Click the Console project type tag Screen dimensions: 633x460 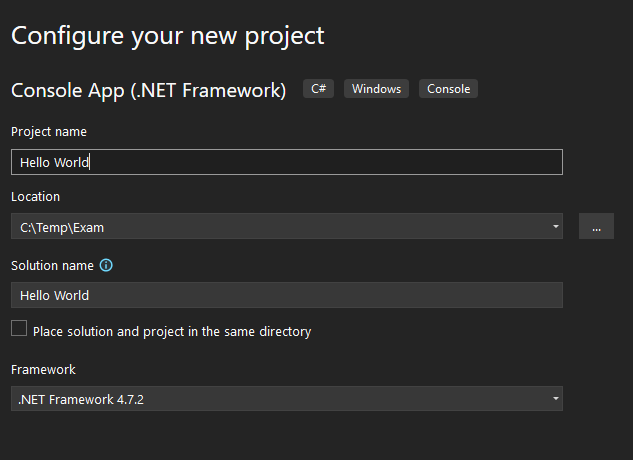click(x=448, y=89)
